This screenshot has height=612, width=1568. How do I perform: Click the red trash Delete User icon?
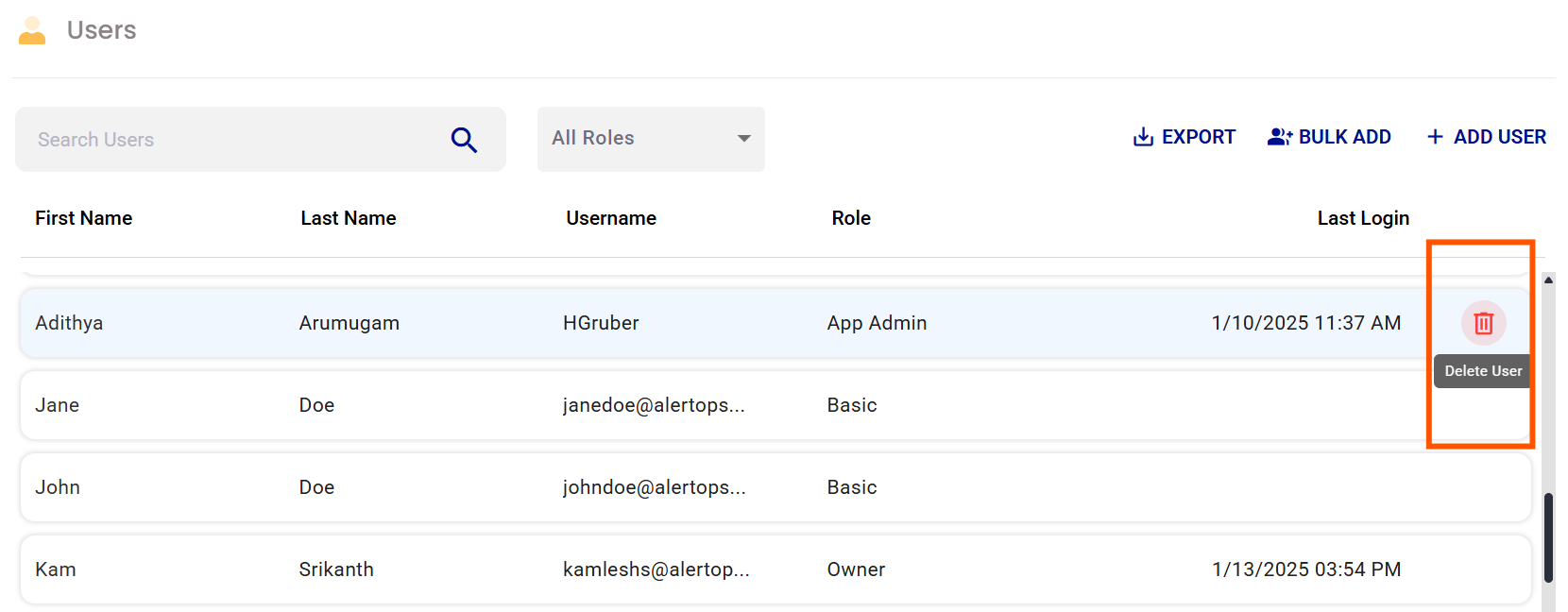pyautogui.click(x=1483, y=323)
